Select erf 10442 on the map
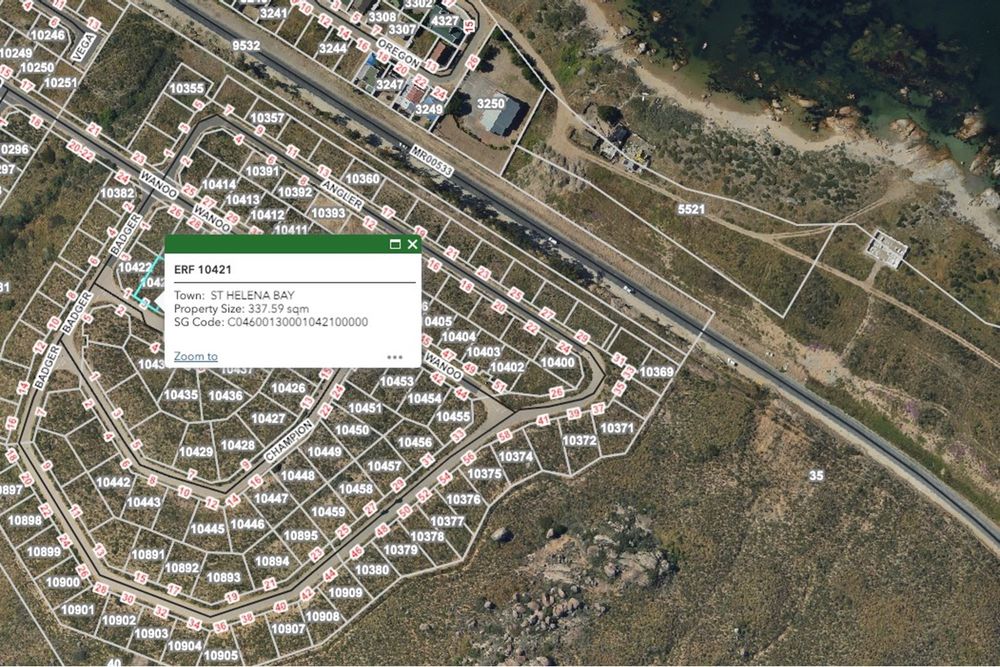This screenshot has width=1000, height=667. tap(114, 483)
